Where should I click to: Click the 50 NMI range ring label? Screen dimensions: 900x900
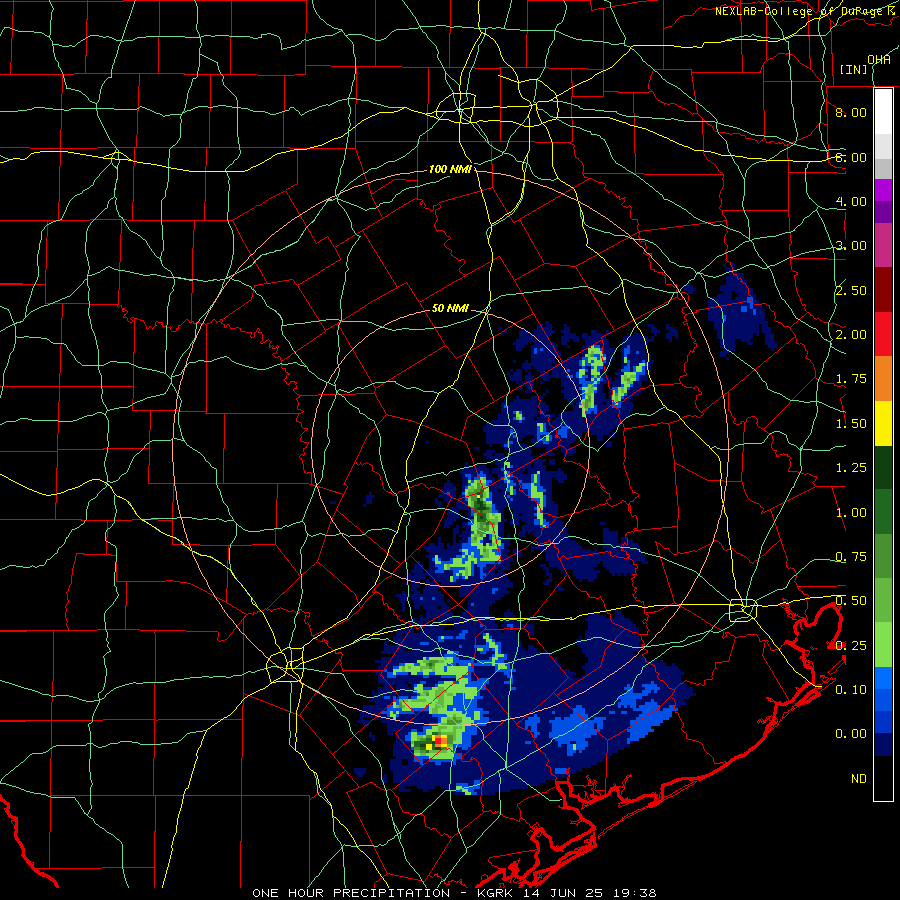(451, 308)
